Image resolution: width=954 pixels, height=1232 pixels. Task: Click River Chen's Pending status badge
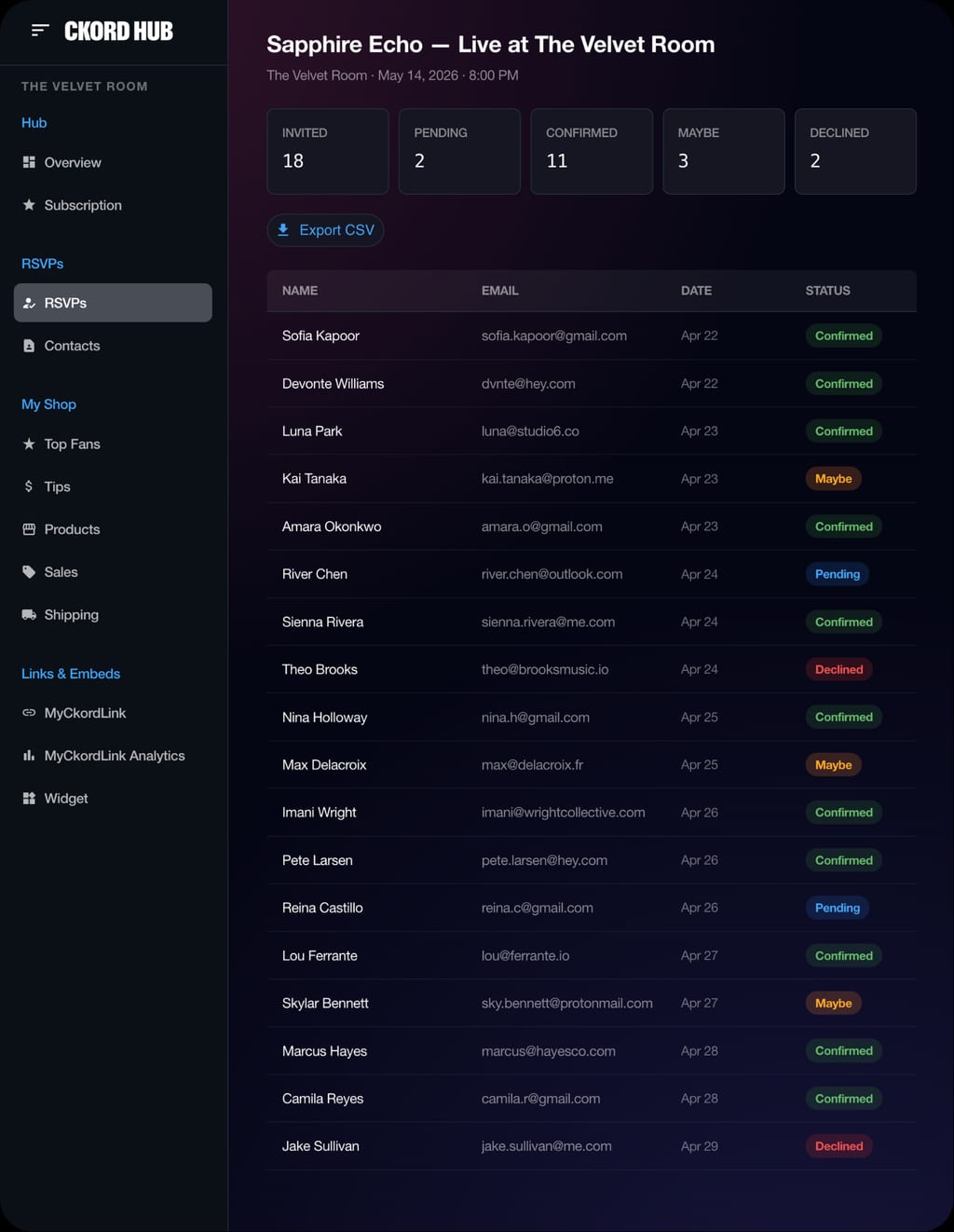click(x=838, y=574)
